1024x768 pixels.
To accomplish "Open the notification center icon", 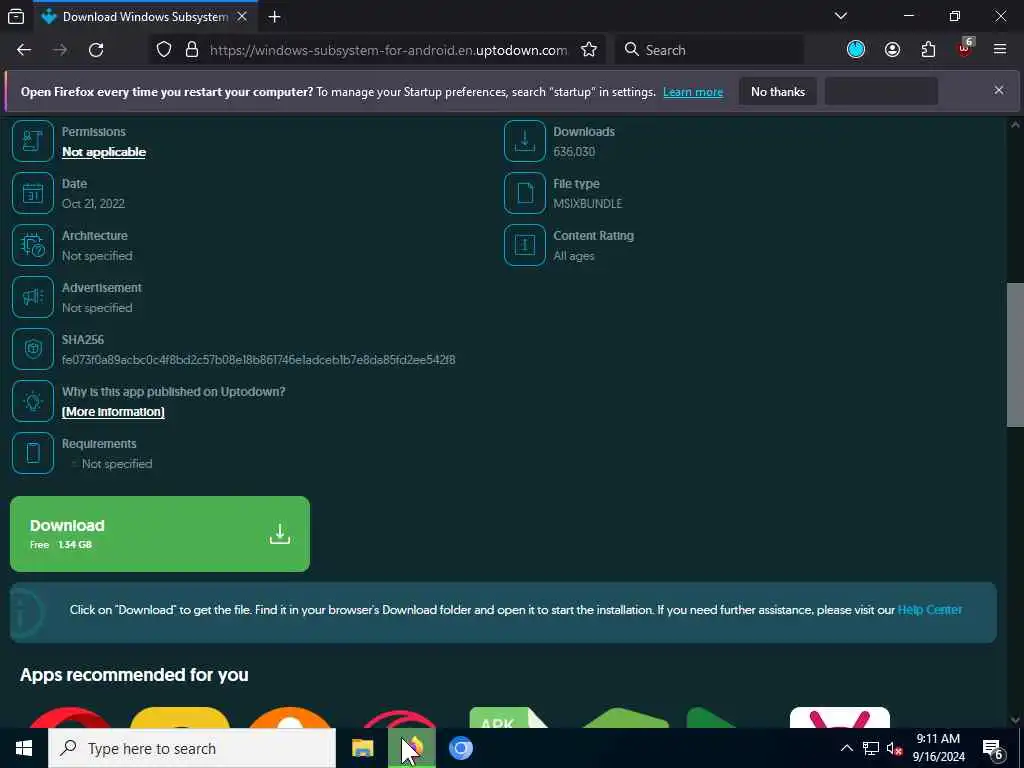I will click(993, 749).
